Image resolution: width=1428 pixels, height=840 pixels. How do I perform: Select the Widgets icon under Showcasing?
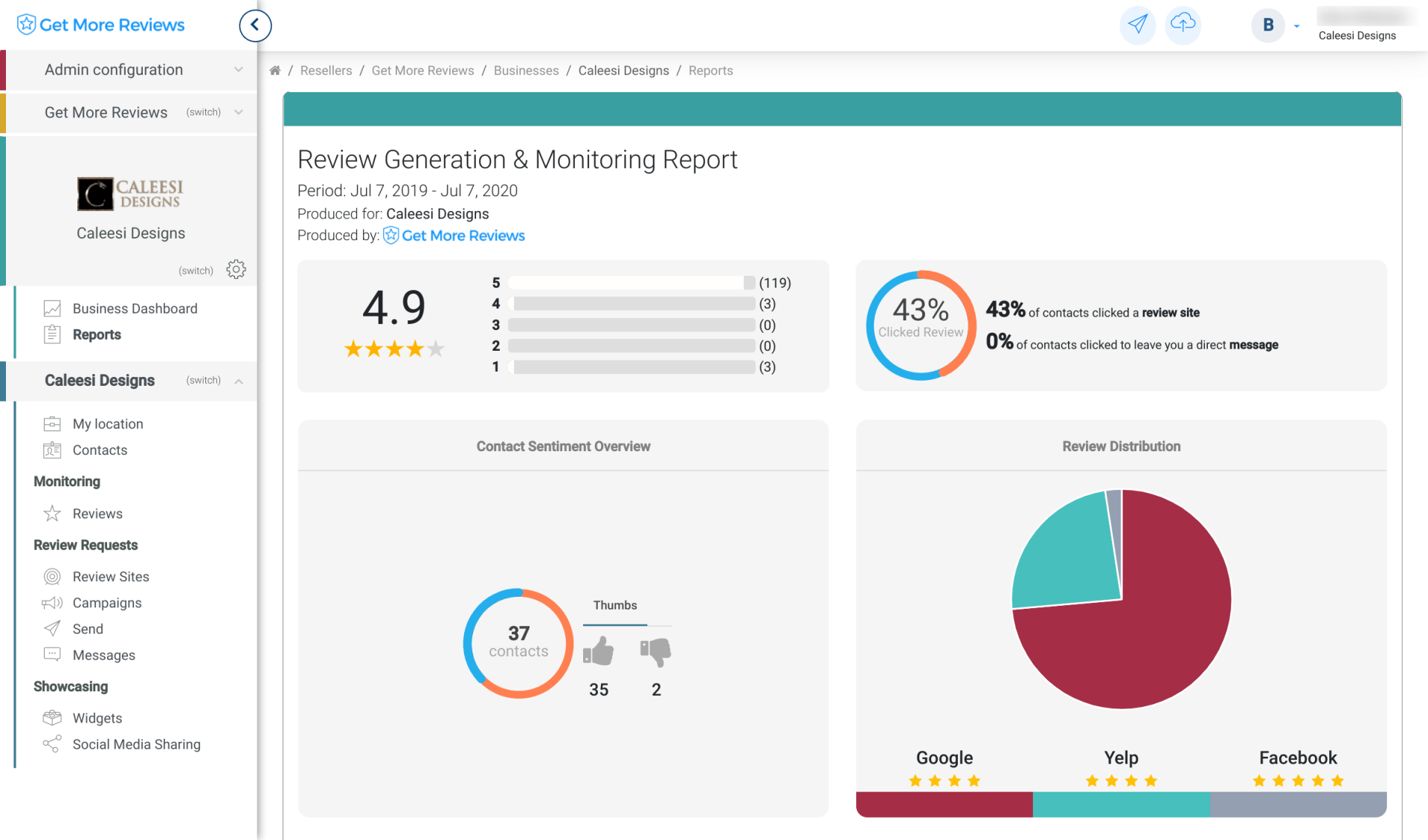pyautogui.click(x=52, y=717)
